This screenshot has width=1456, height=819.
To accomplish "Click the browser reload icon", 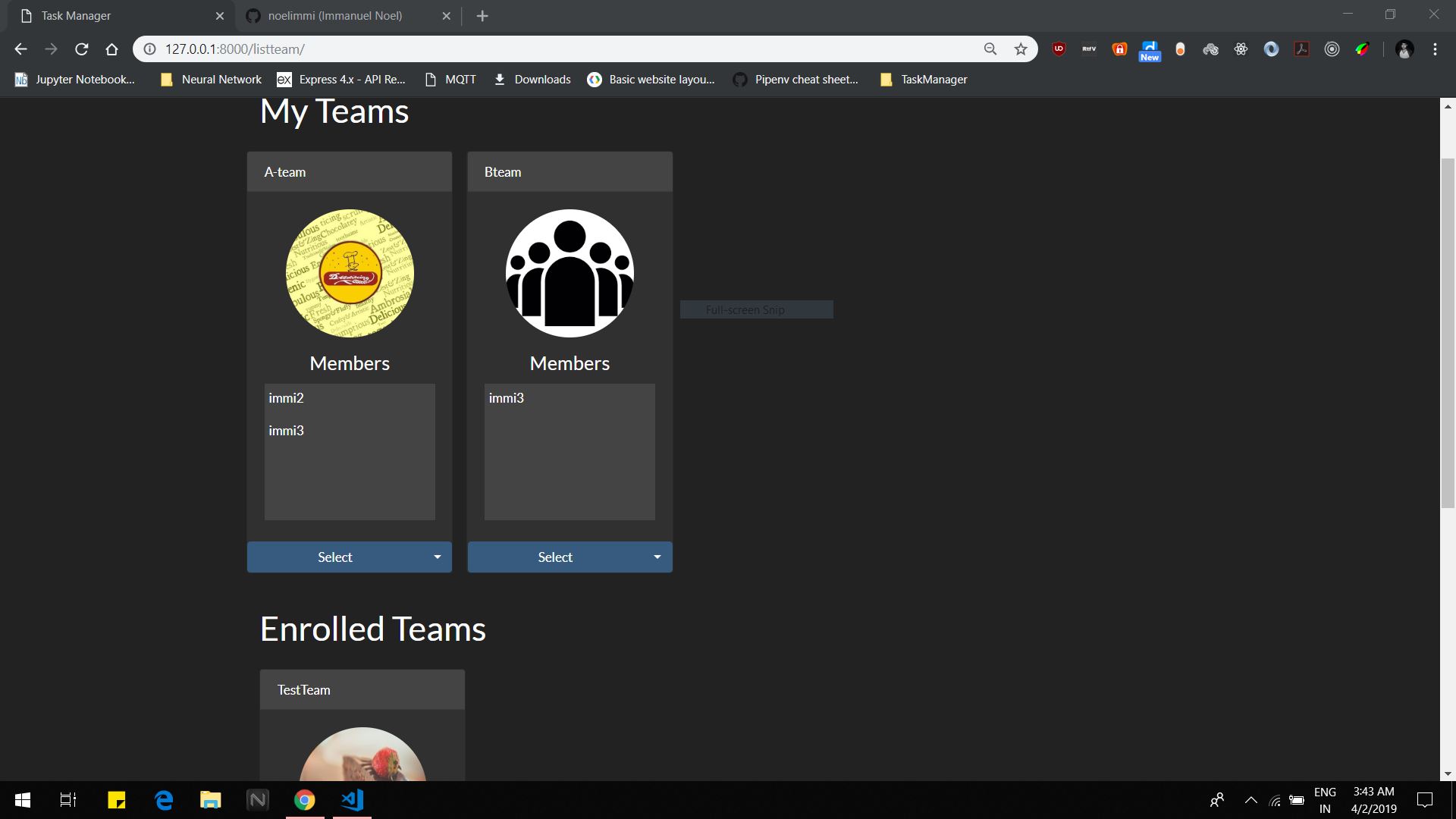I will point(82,49).
